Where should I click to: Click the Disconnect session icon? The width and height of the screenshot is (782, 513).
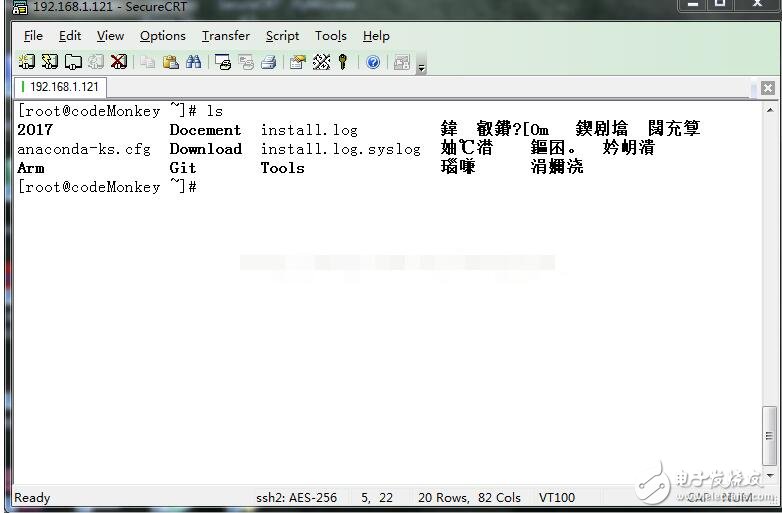(x=119, y=62)
